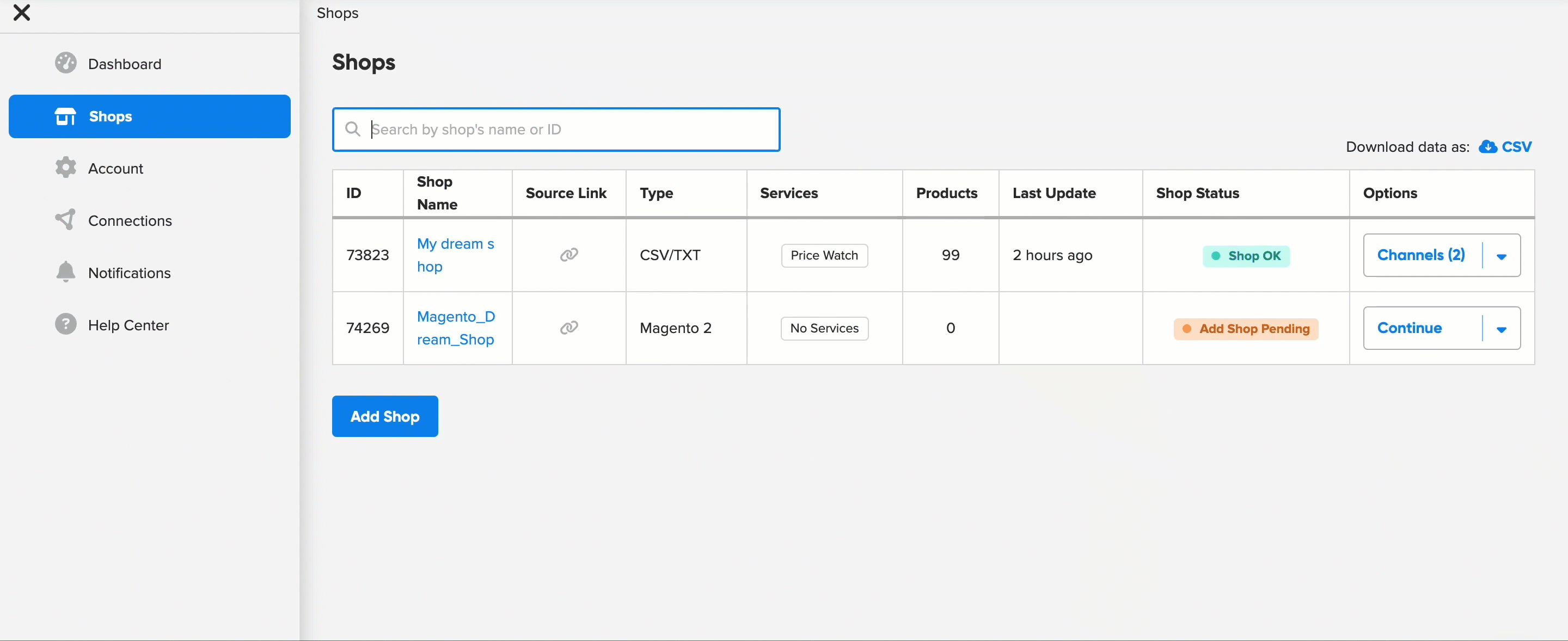1568x641 pixels.
Task: Open the Magento_Dream_Shop link
Action: (x=456, y=328)
